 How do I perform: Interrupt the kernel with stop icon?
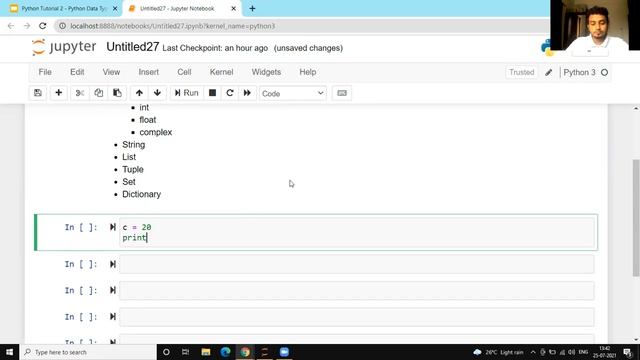212,93
